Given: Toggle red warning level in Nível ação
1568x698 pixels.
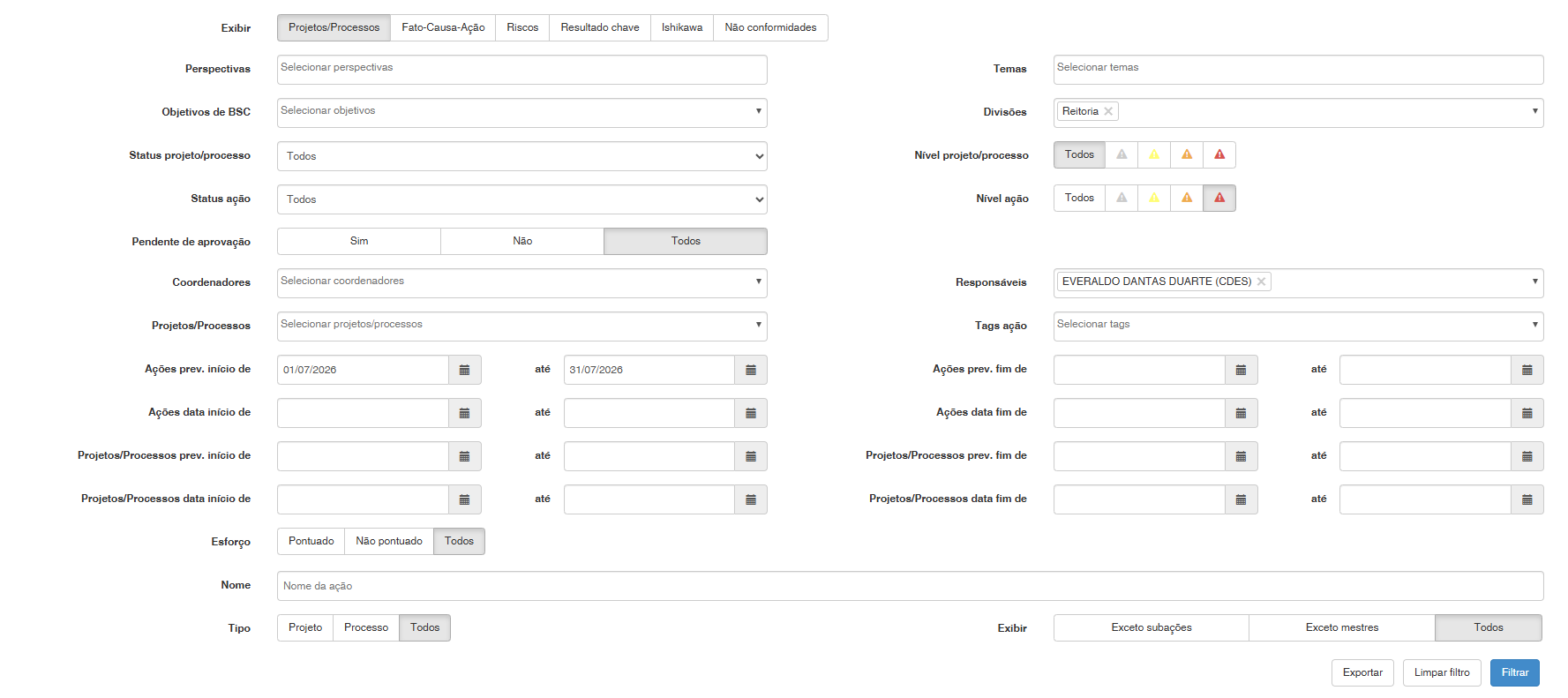Looking at the screenshot, I should [x=1219, y=198].
